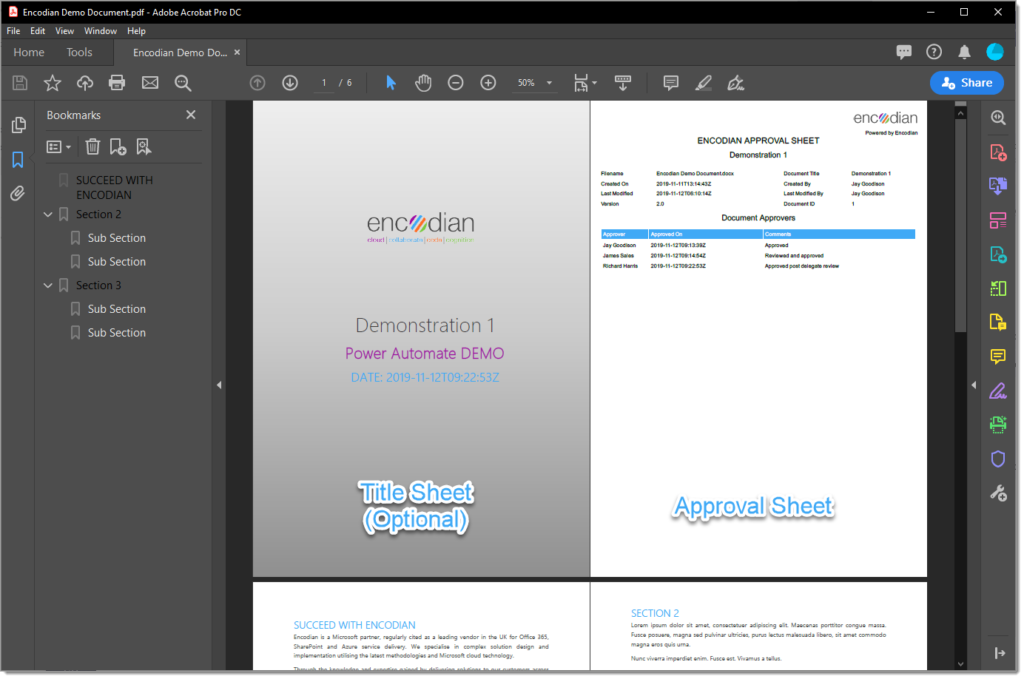Print the document using the printer icon

click(x=117, y=83)
